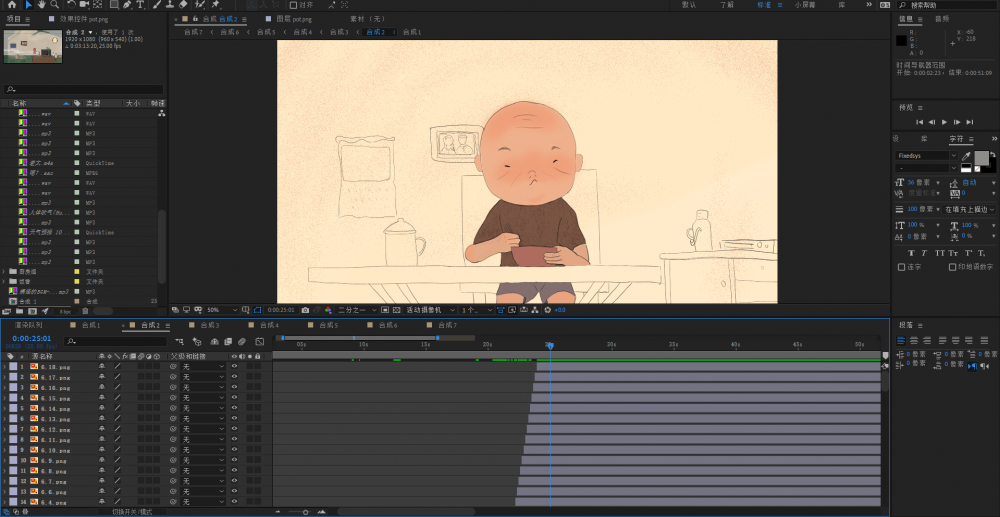This screenshot has width=1000, height=517.
Task: Click the fill color swatch in Character panel
Action: pyautogui.click(x=981, y=158)
